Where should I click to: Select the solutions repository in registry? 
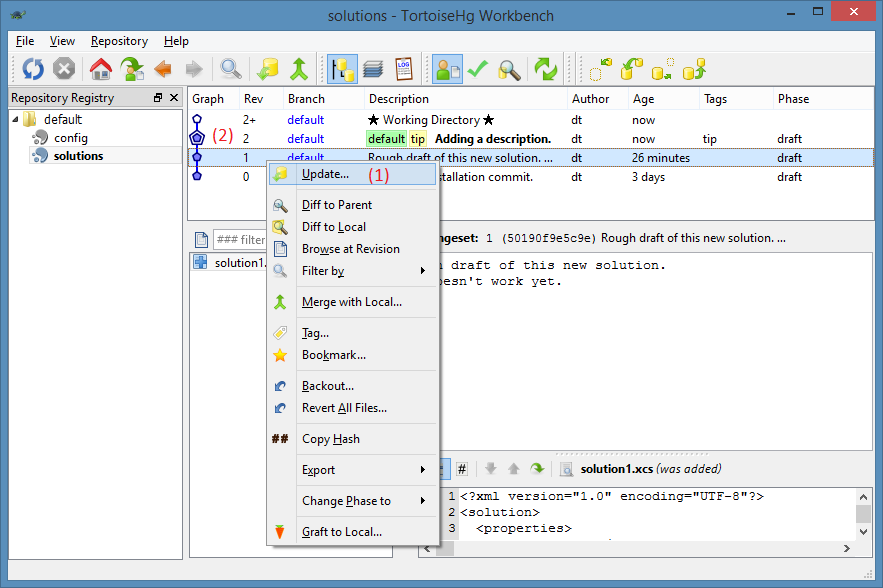(x=78, y=156)
